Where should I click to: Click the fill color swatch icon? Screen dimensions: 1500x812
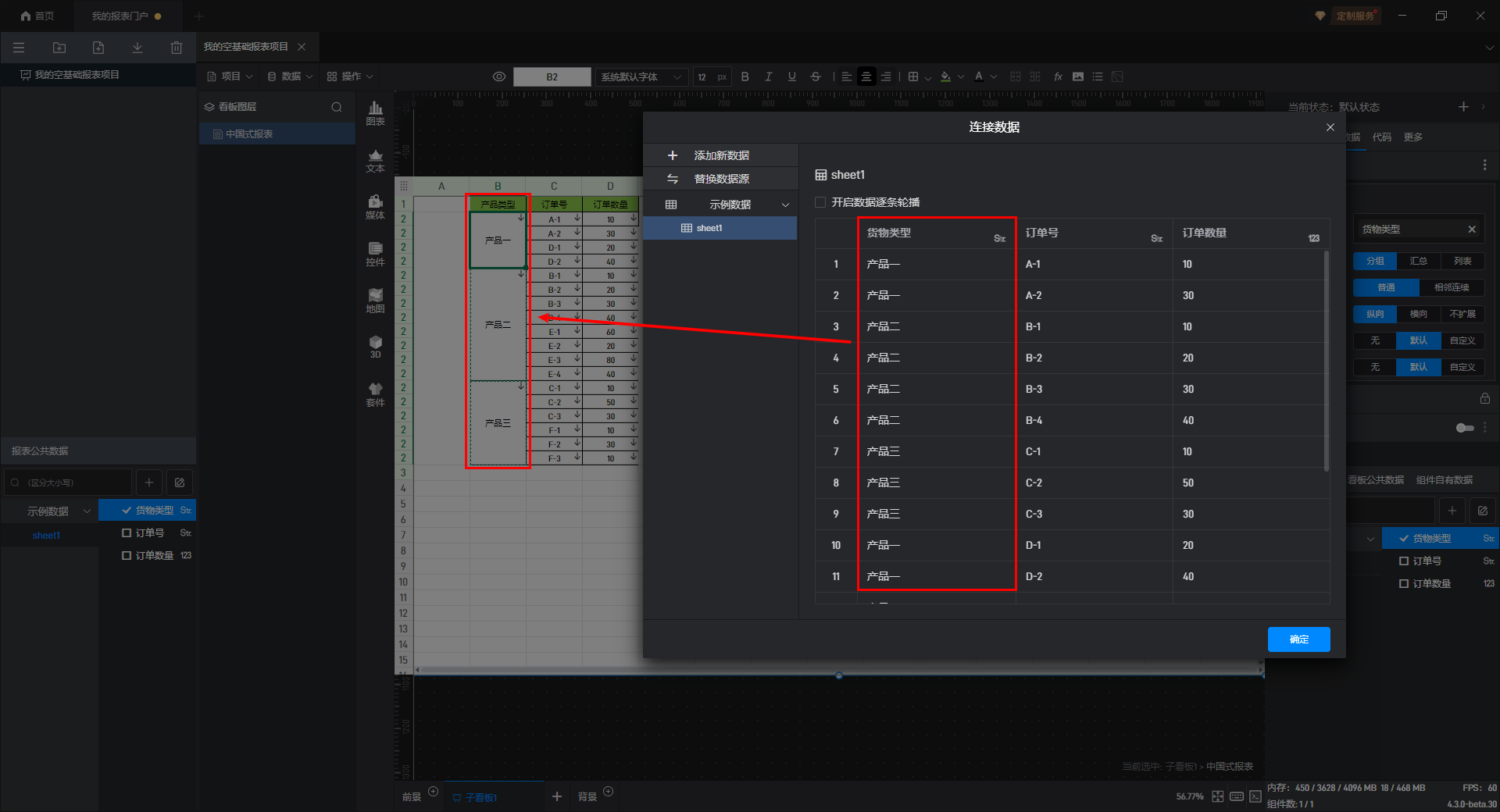[946, 77]
